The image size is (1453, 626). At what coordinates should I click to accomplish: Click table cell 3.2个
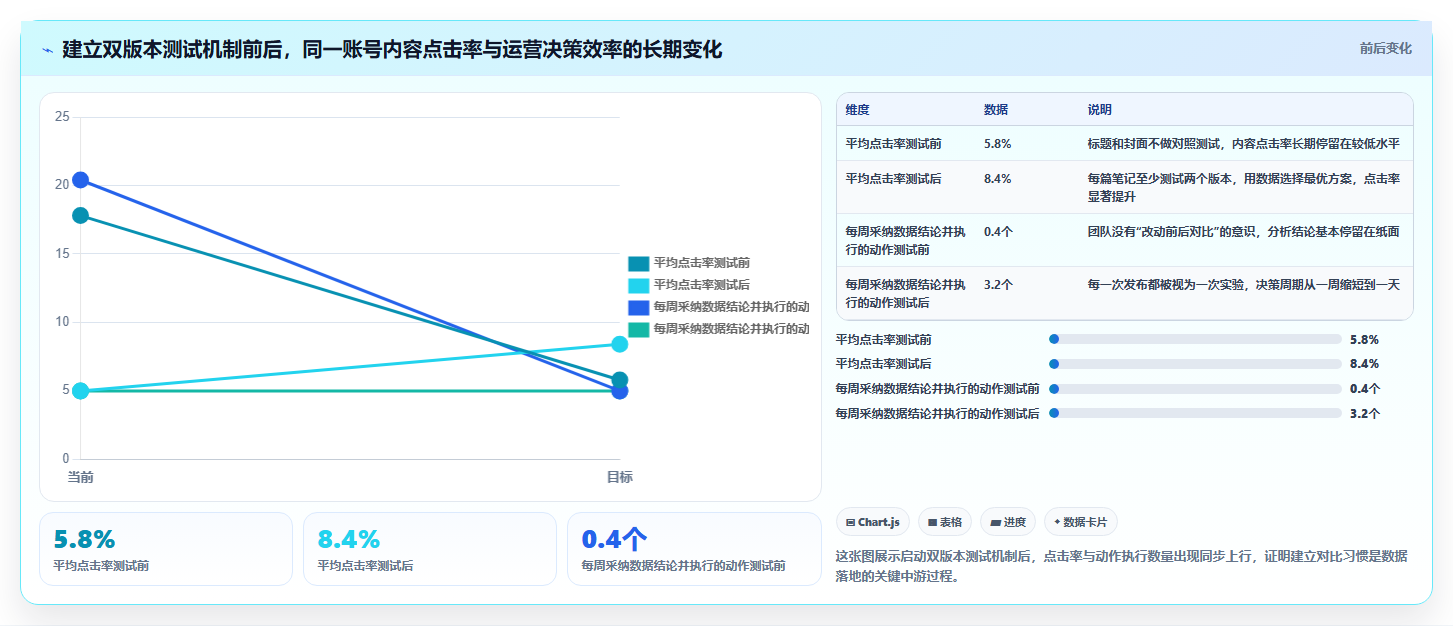point(998,285)
